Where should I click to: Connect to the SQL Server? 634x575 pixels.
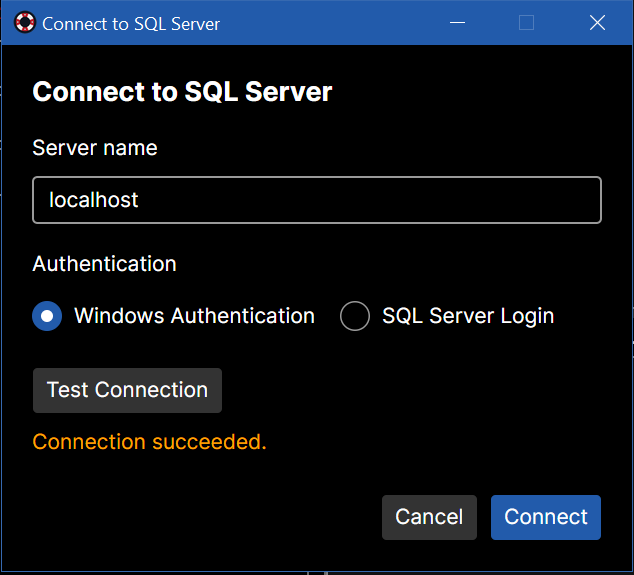tap(545, 517)
